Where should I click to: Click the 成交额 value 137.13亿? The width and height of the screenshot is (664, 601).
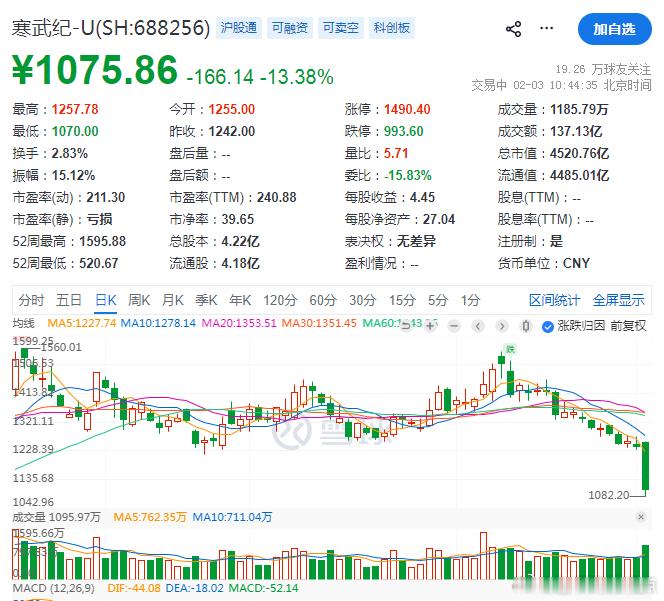576,131
